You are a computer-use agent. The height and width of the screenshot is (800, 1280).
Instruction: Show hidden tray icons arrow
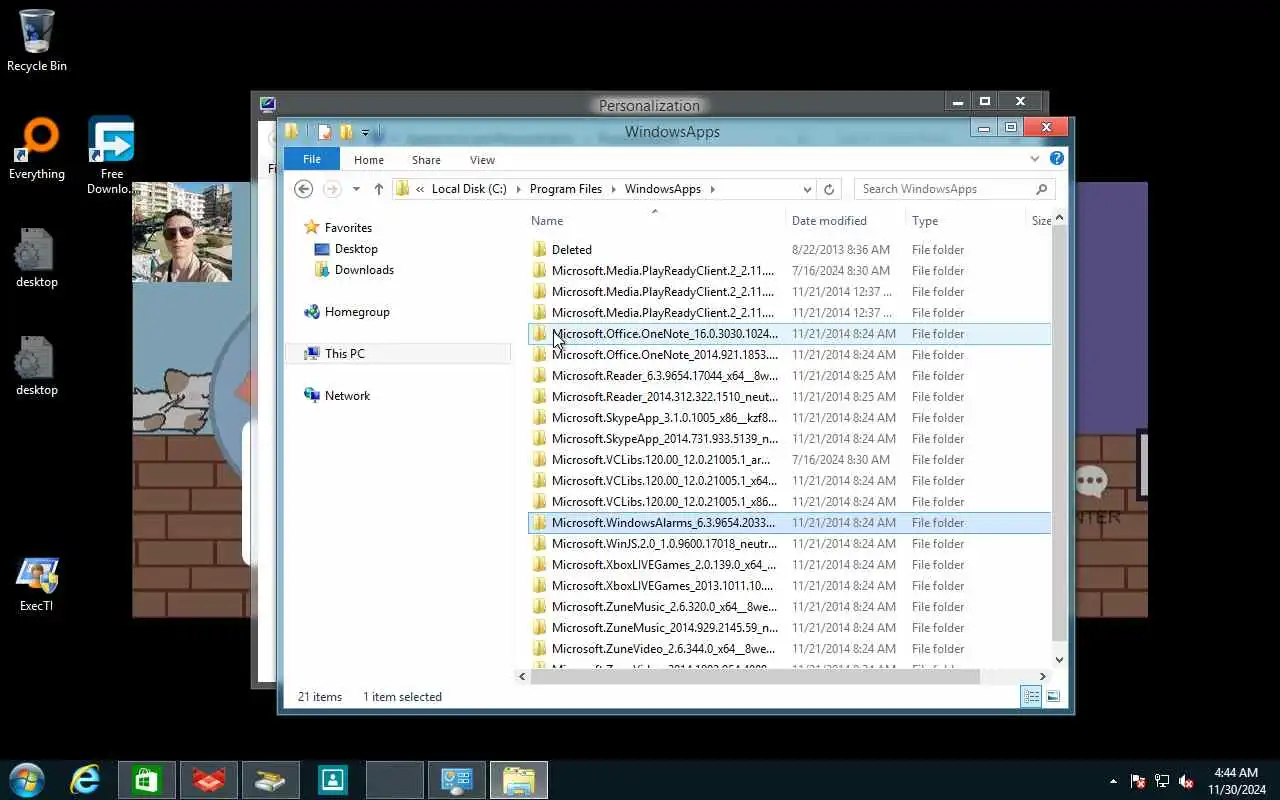[1113, 781]
